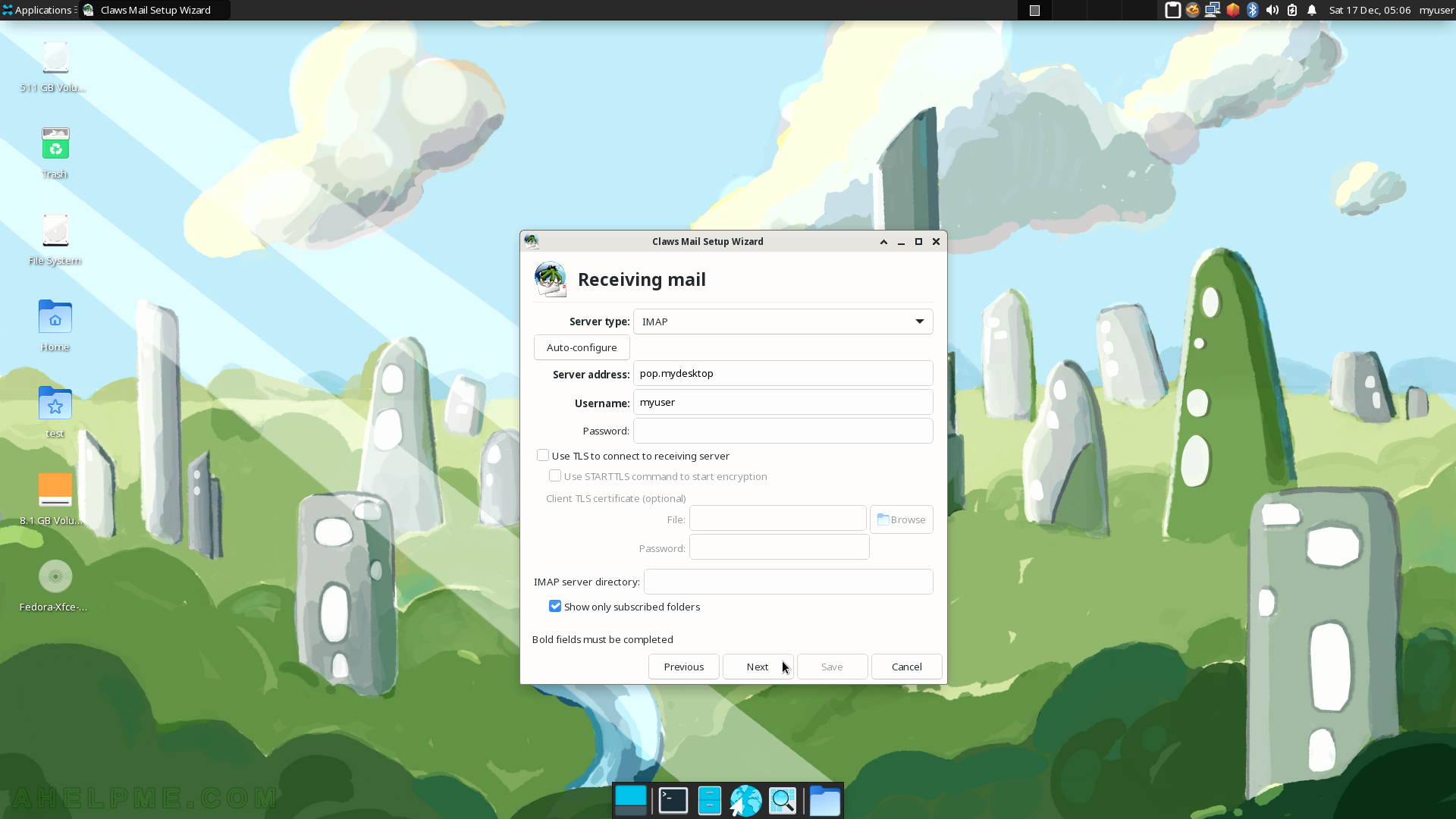Open the folder icon in the dock
This screenshot has width=1456, height=819.
pos(824,801)
